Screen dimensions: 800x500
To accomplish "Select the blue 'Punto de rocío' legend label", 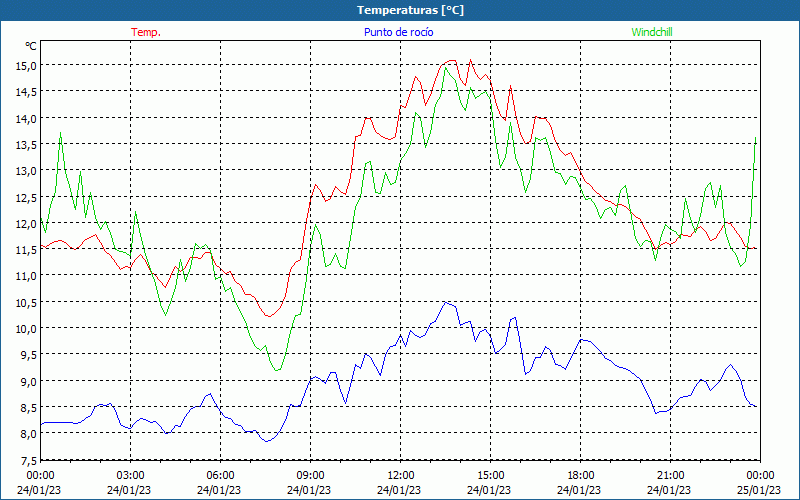I will click(x=398, y=32).
